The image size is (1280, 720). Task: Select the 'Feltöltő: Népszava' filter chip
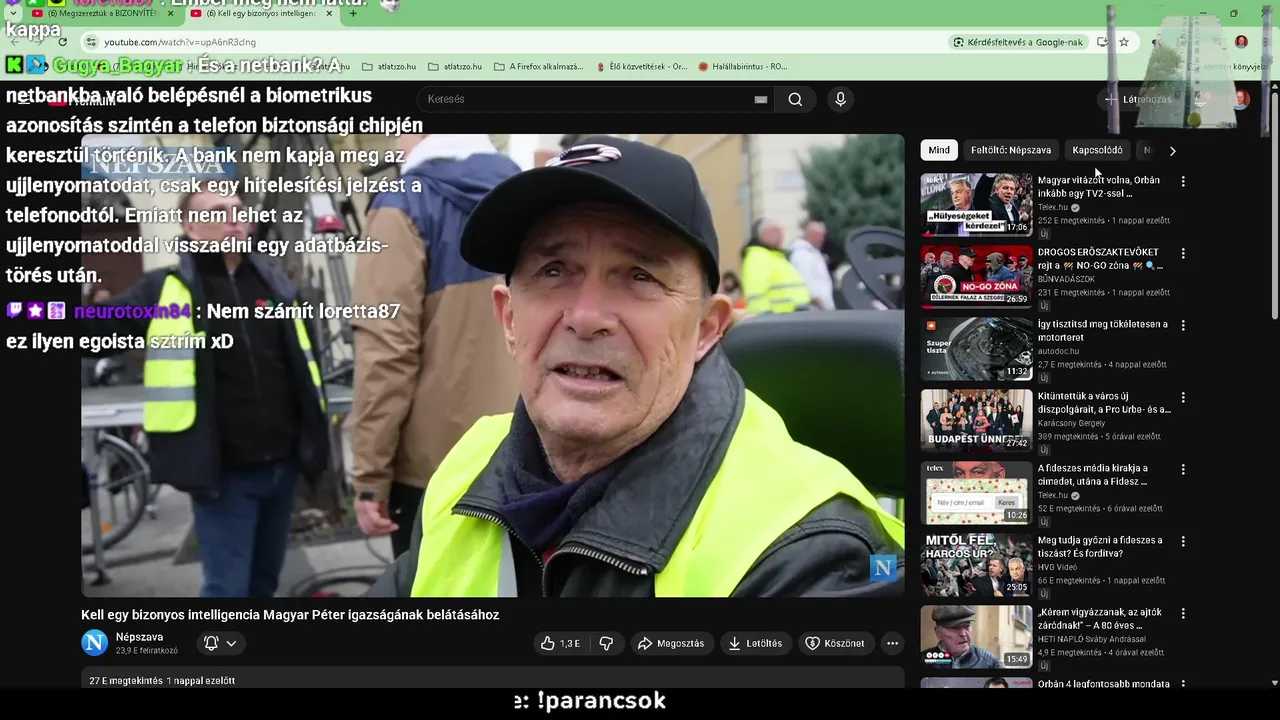pos(1011,150)
